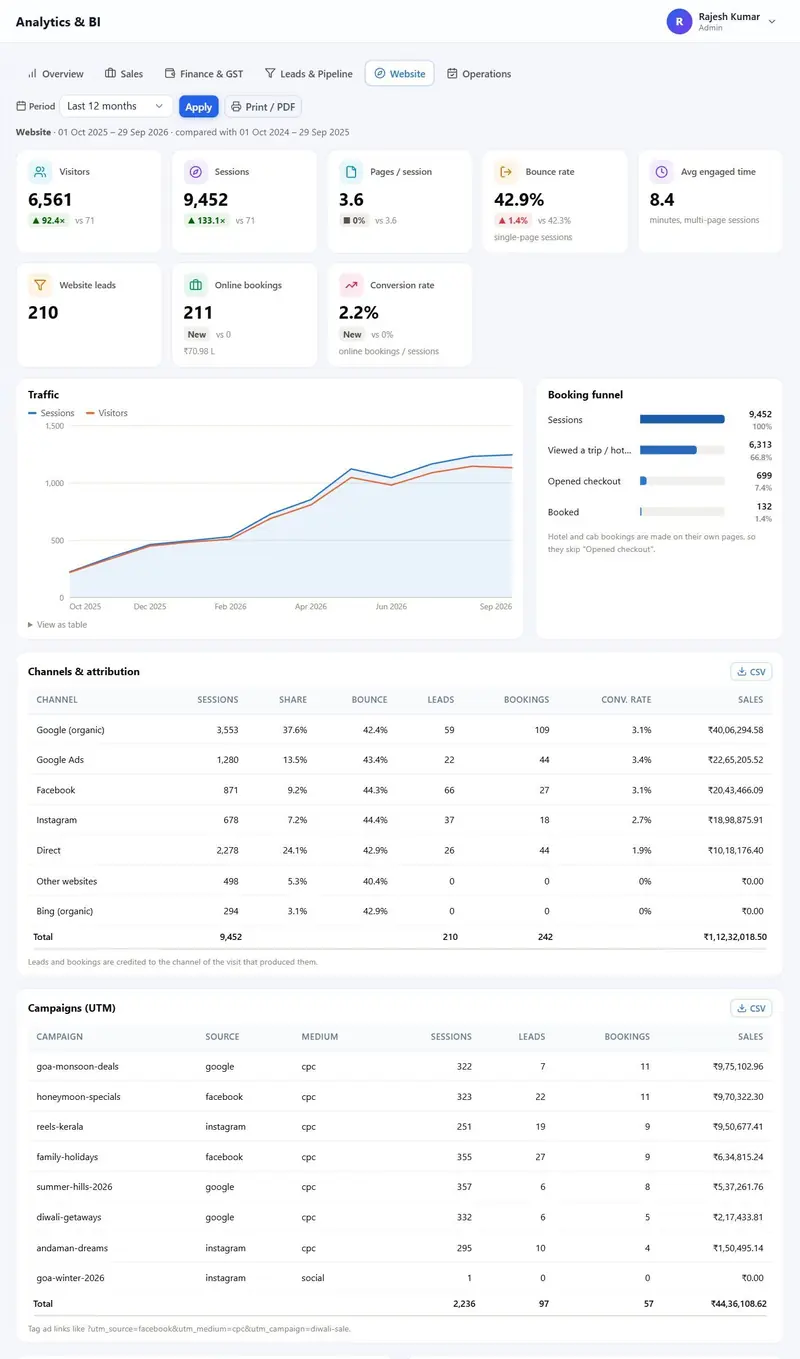The width and height of the screenshot is (800, 1359).
Task: Click the Sessions card compass icon
Action: pyautogui.click(x=195, y=172)
